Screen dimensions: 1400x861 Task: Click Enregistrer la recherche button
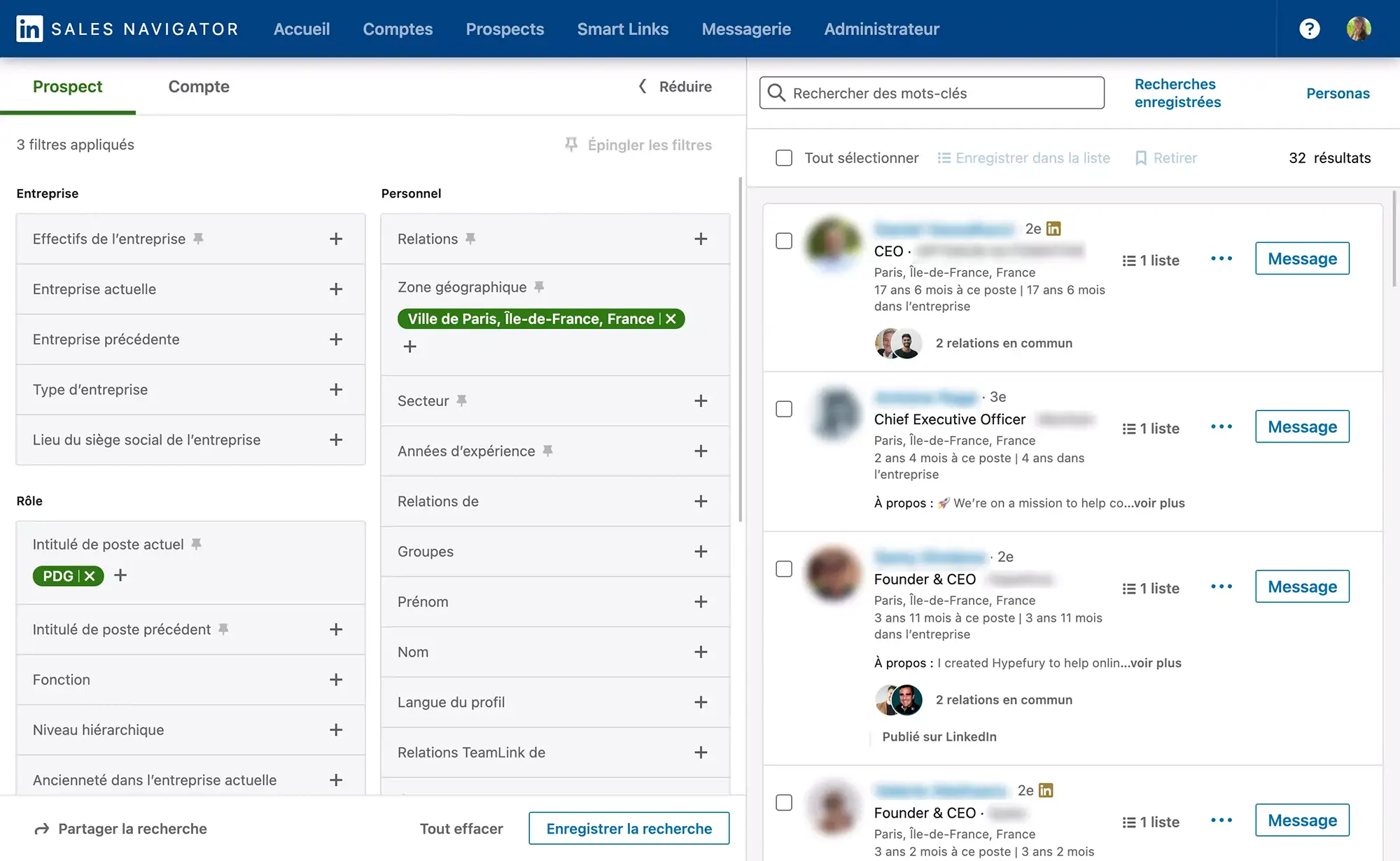tap(630, 828)
